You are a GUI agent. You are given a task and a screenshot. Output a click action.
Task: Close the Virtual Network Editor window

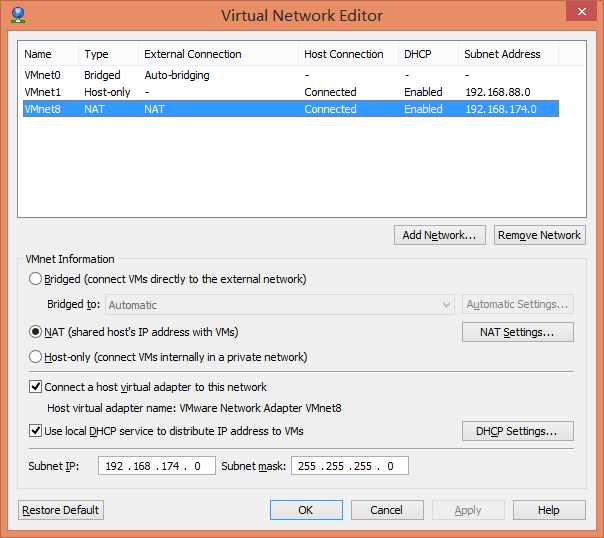(582, 11)
